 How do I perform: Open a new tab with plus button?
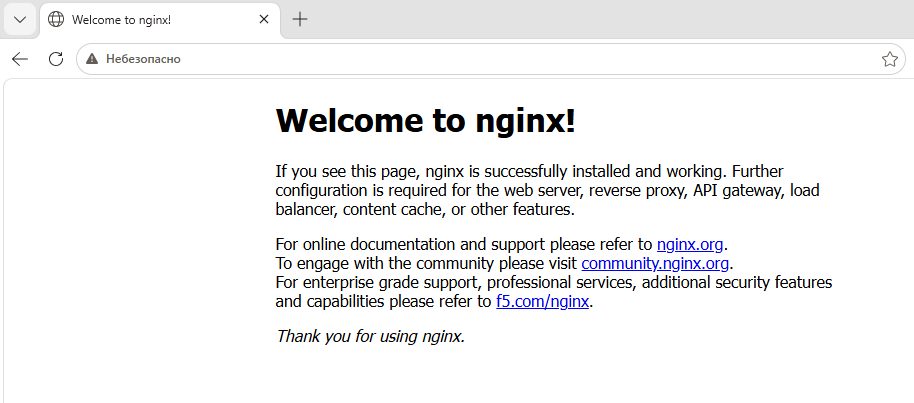click(300, 19)
